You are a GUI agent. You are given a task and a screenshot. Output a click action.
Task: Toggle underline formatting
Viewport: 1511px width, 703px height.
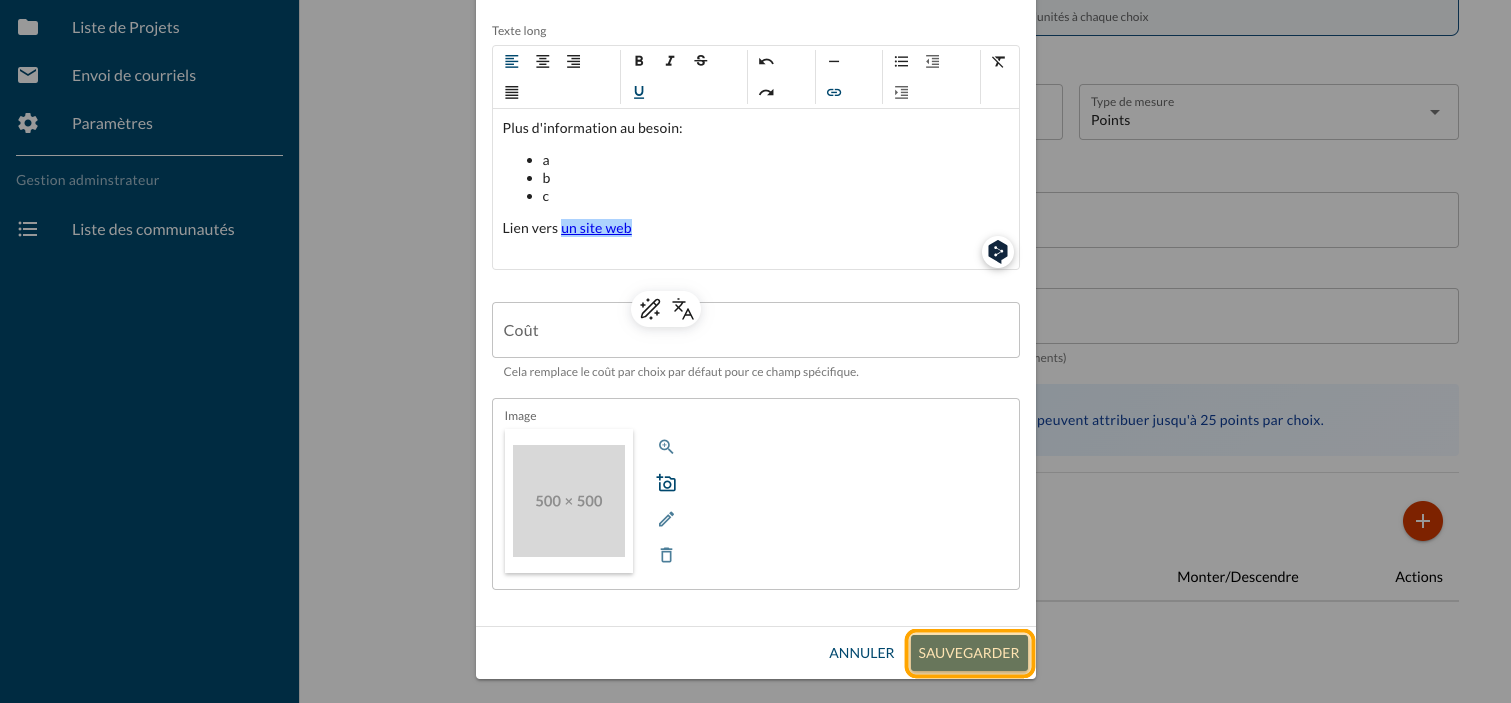click(639, 92)
